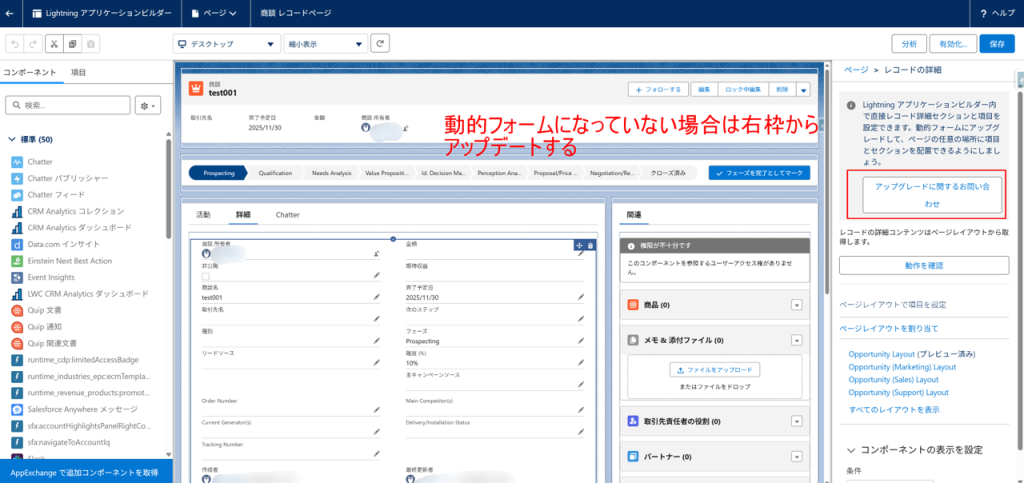Open 縮小表示 zoom dropdown

click(325, 44)
